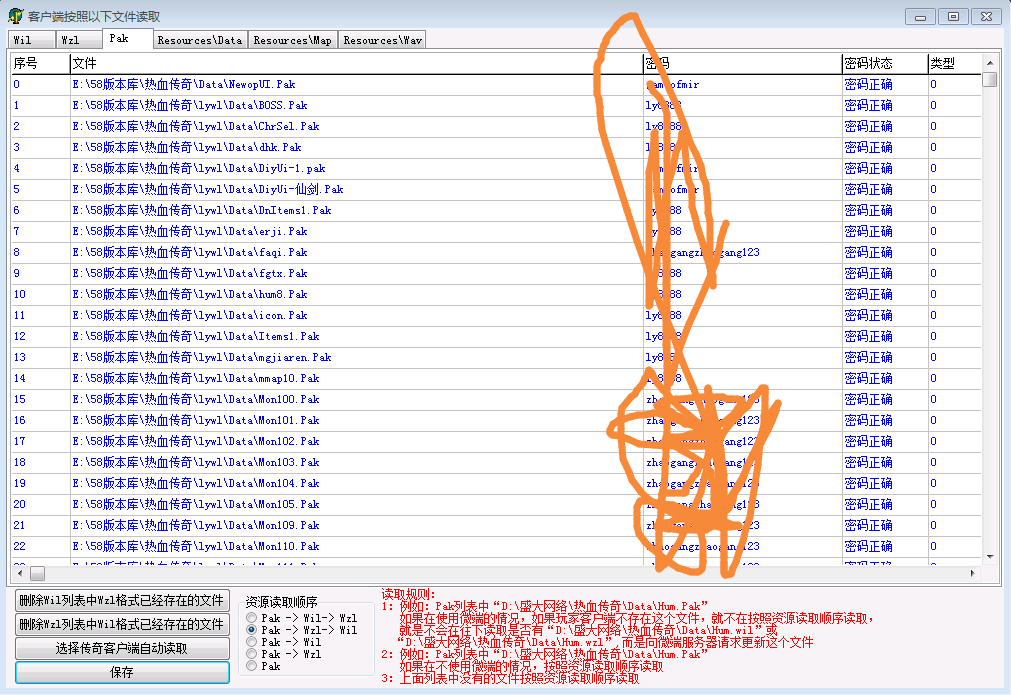The width and height of the screenshot is (1011, 695).
Task: Click the horizontal scrollbar thumb
Action: (x=38, y=574)
